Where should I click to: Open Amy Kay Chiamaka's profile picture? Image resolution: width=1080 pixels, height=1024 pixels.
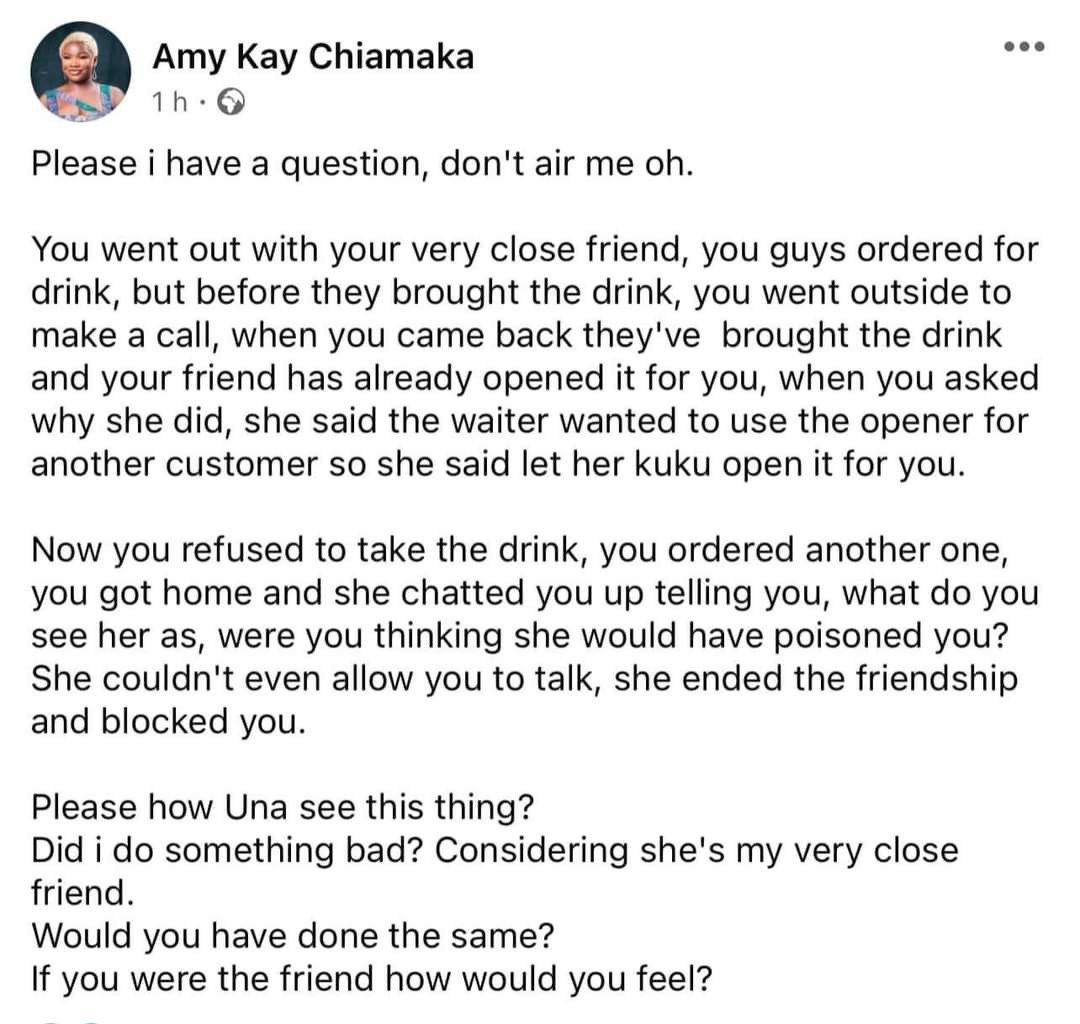(x=81, y=71)
